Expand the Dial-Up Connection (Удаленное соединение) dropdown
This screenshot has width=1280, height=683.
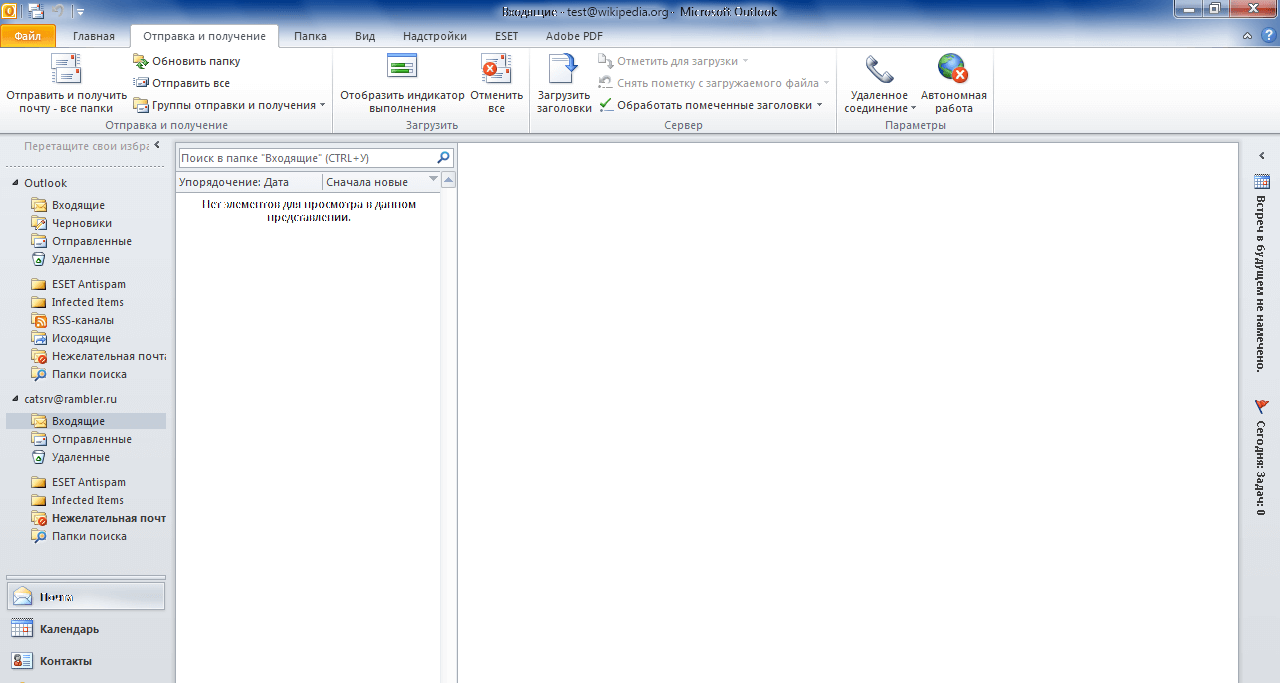(913, 109)
